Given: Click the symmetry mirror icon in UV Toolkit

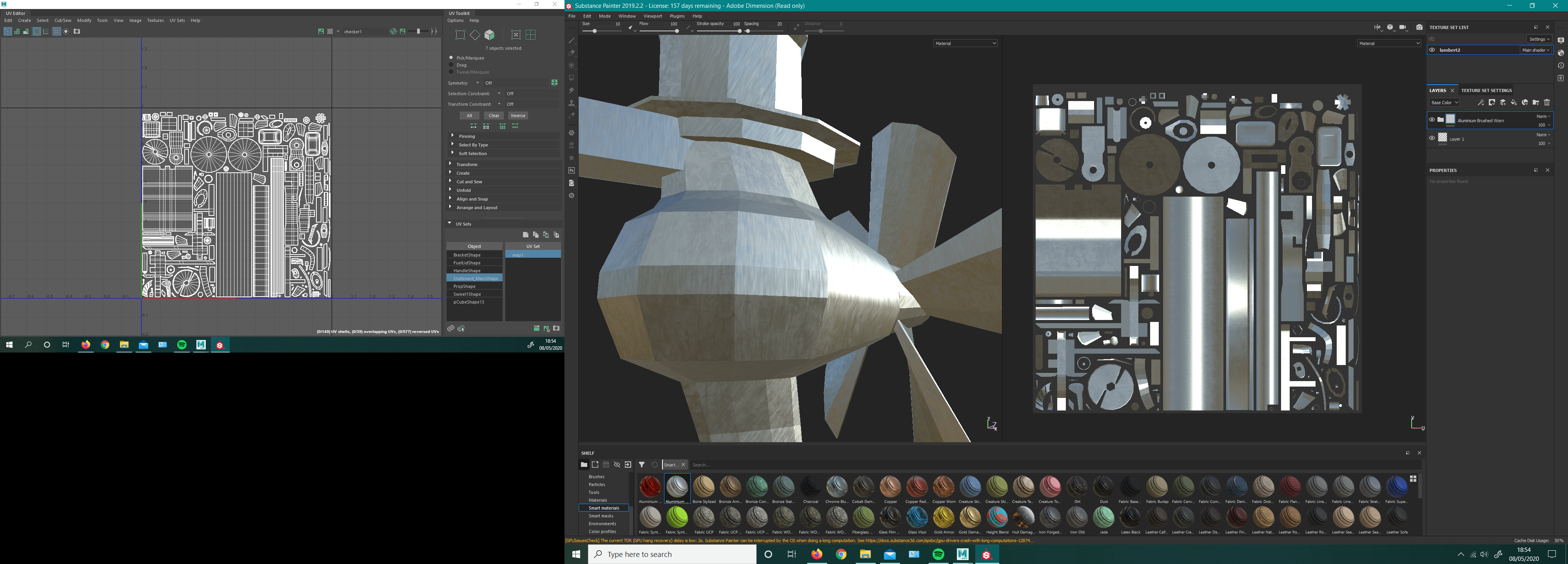Looking at the screenshot, I should [554, 83].
